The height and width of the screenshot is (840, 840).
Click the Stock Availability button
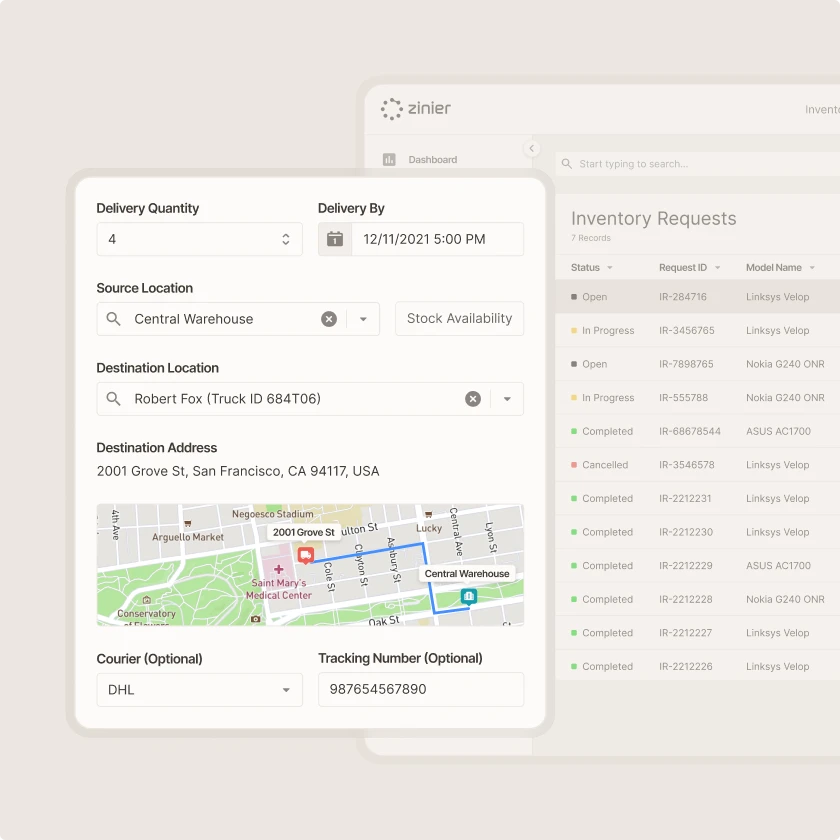pos(459,319)
